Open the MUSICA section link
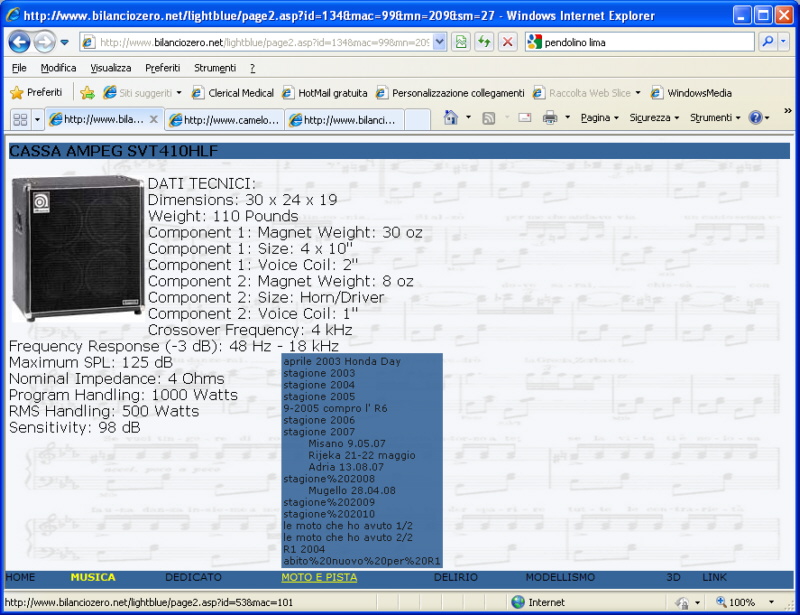Screen dimensions: 800x615 click(x=93, y=577)
